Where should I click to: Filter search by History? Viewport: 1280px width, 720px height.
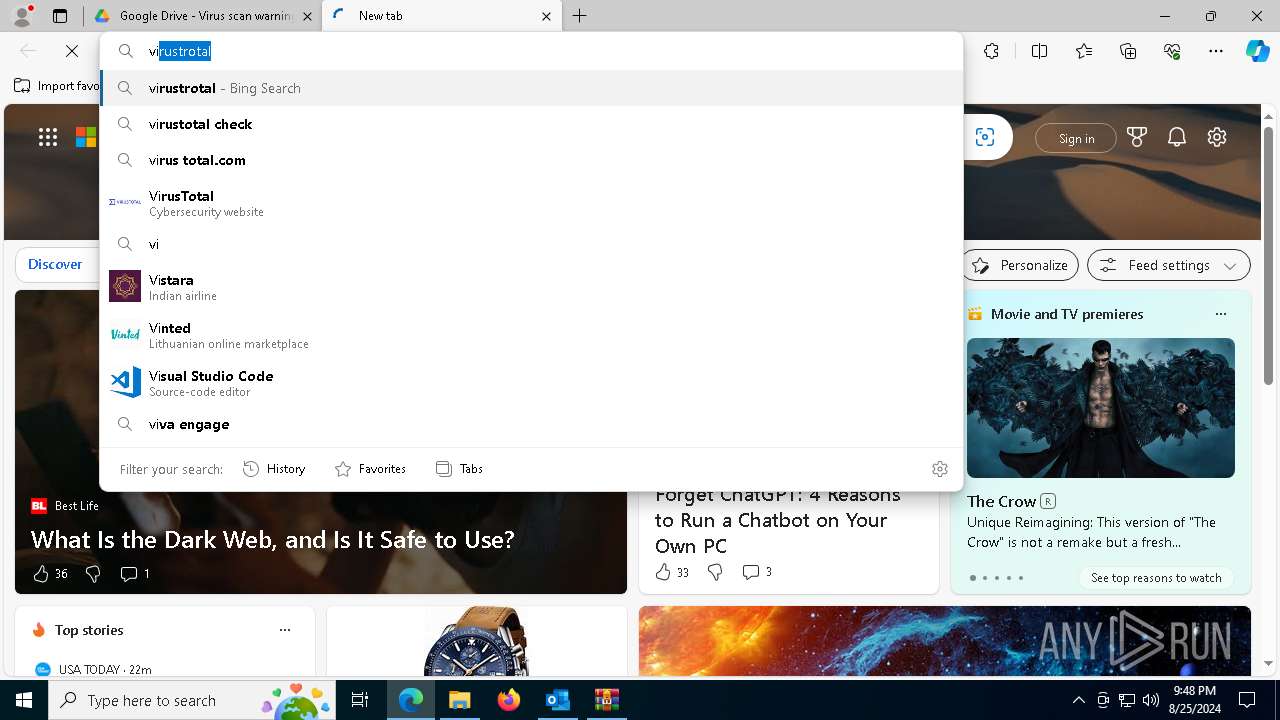tap(274, 469)
